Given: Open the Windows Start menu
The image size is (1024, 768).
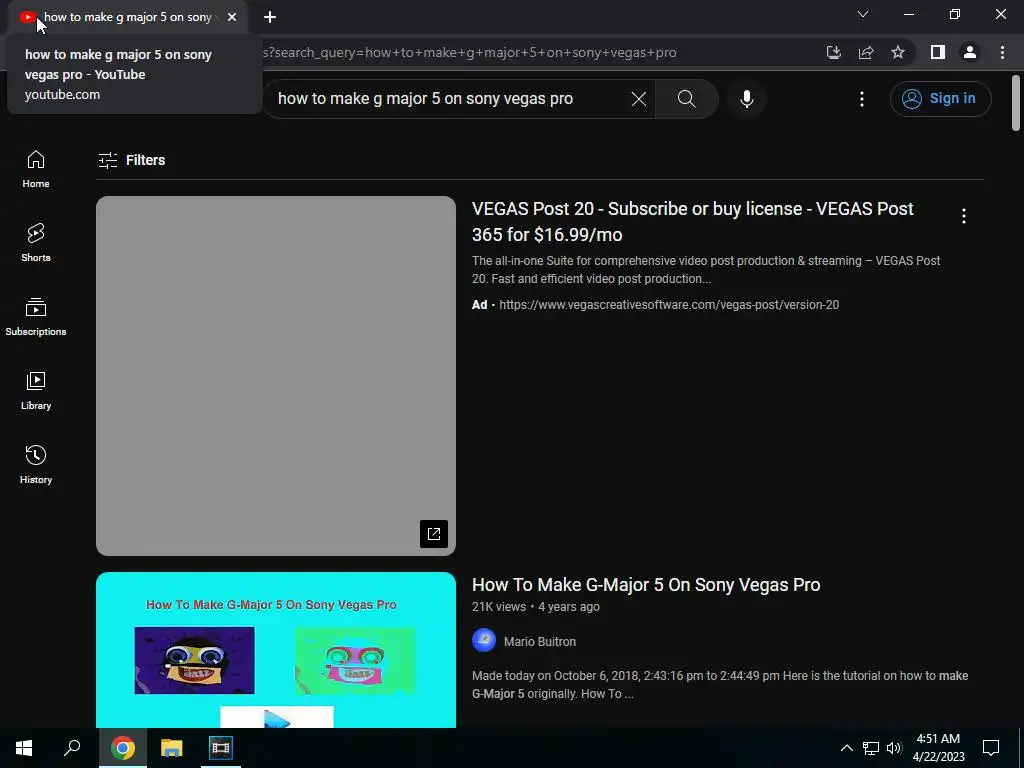Looking at the screenshot, I should (24, 748).
